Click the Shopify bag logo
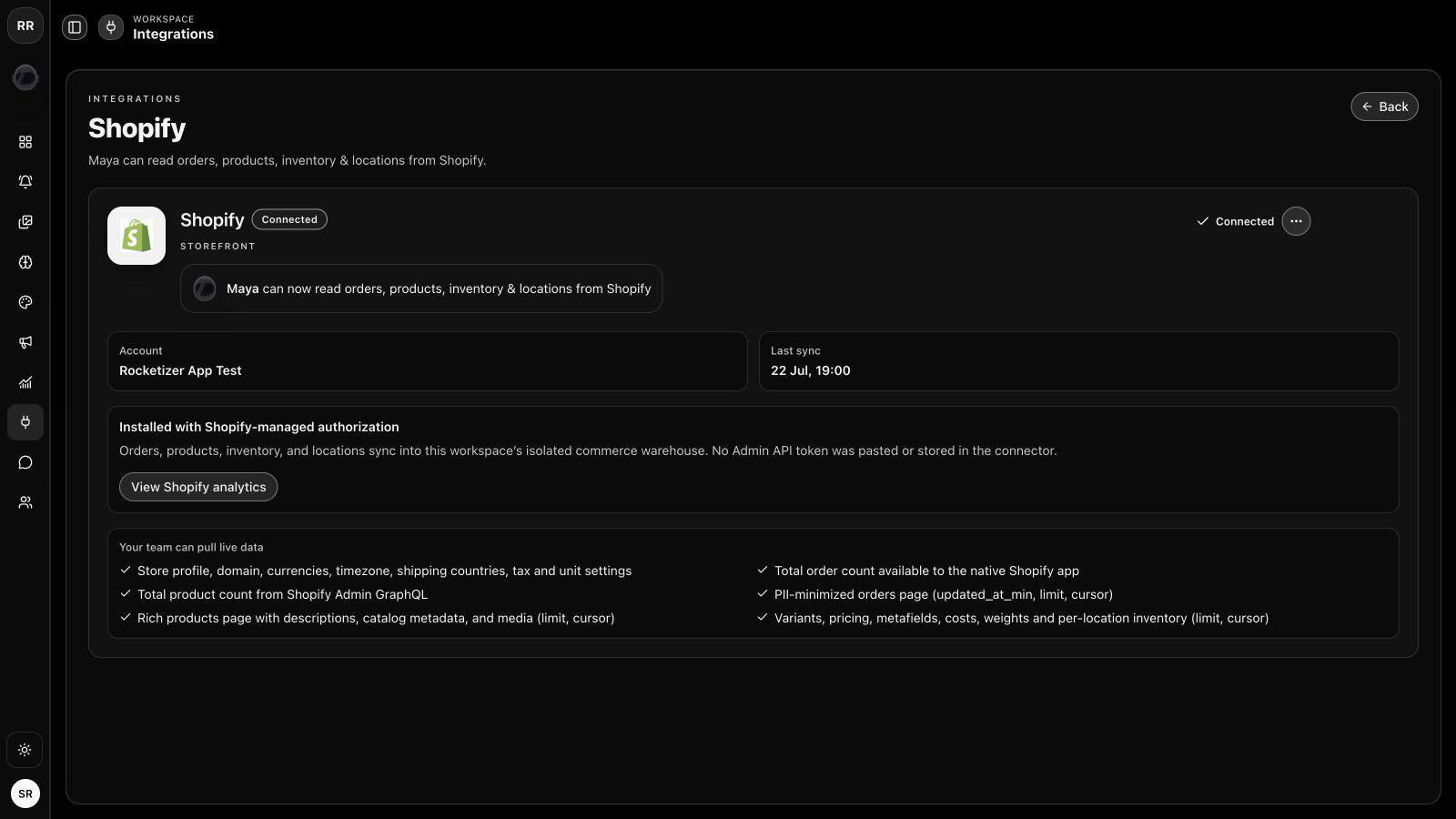The height and width of the screenshot is (819, 1456). (x=136, y=236)
